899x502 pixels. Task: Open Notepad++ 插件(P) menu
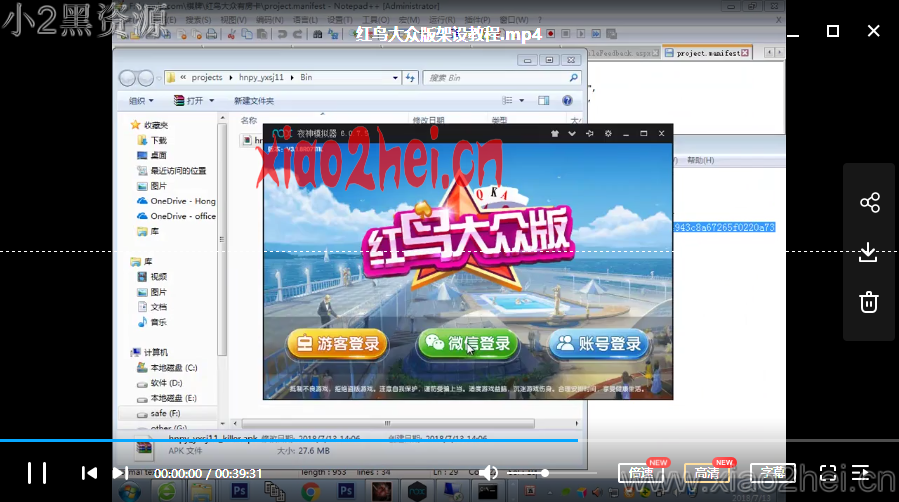(x=478, y=20)
